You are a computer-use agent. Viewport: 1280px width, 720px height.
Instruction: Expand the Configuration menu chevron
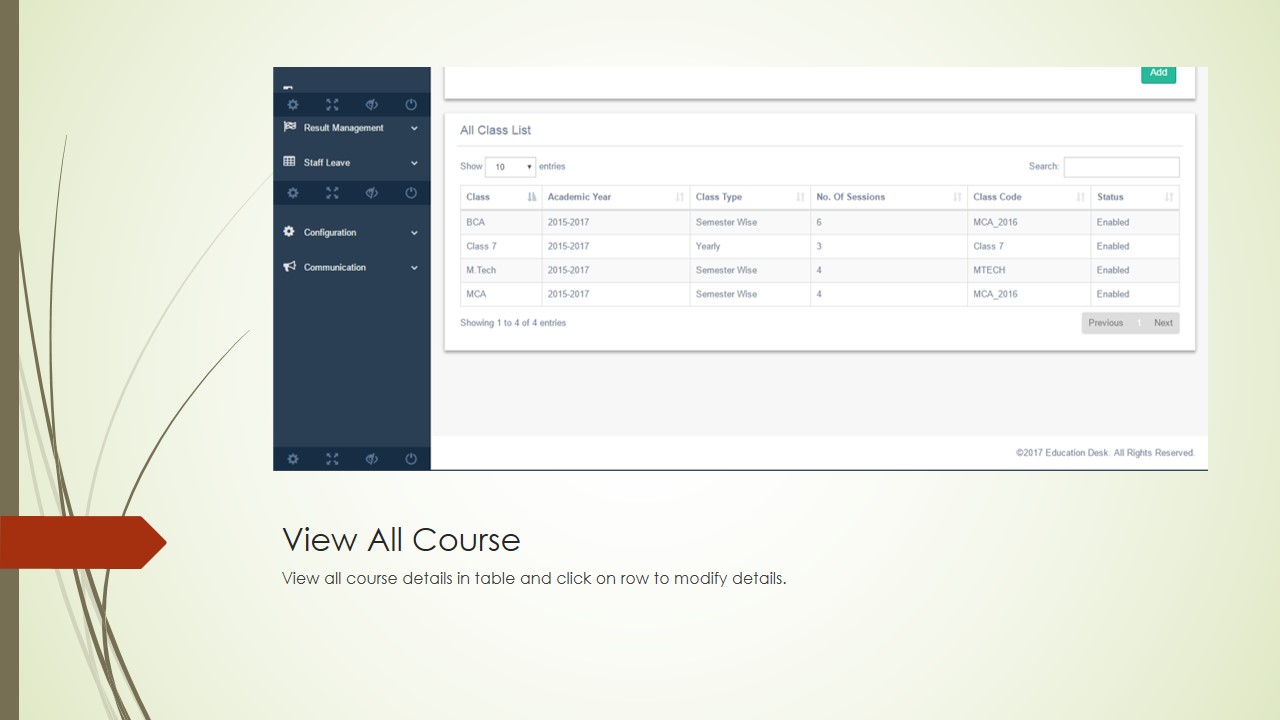coord(414,233)
